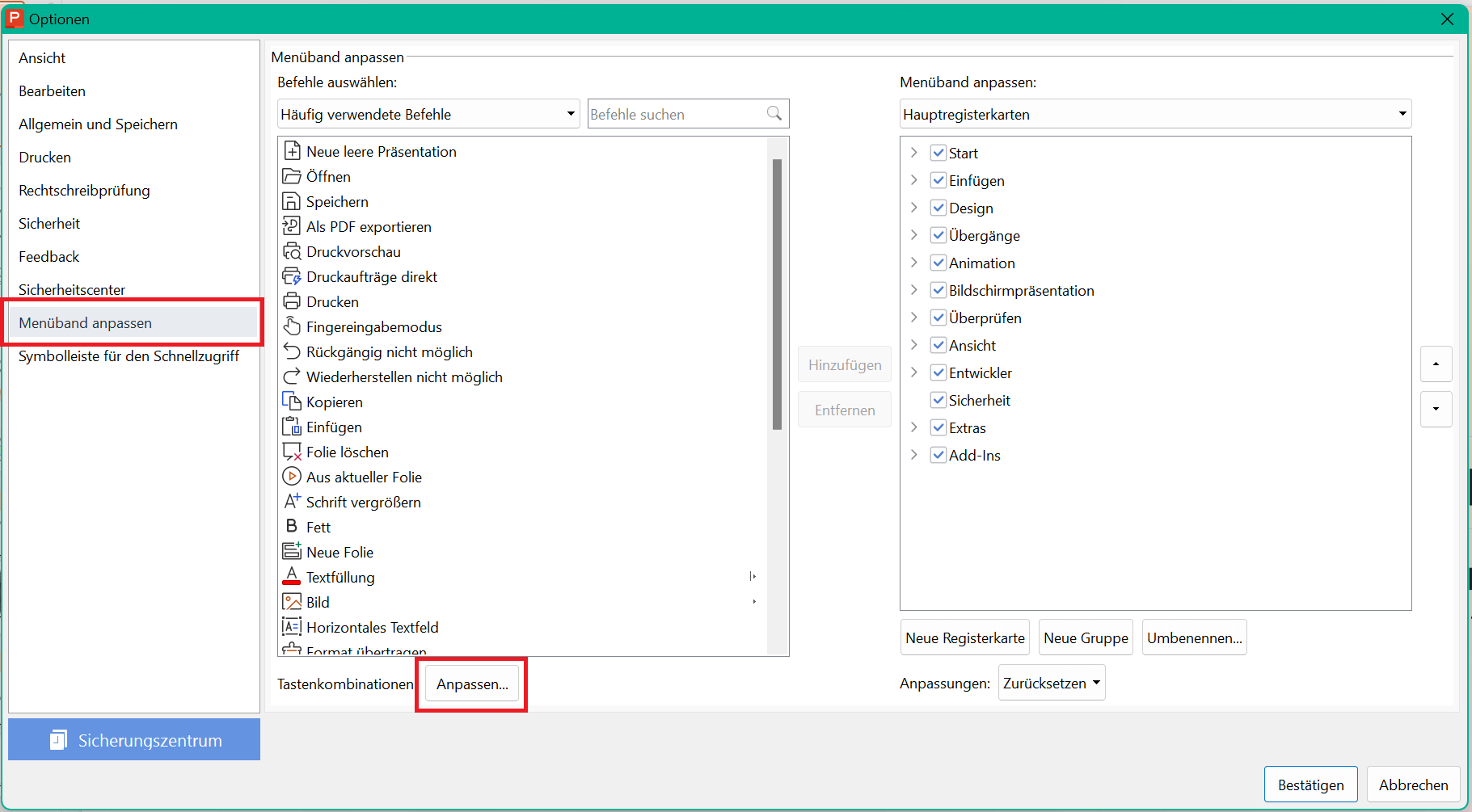Expand the Extras tree node
Viewport: 1472px width, 812px height.
point(914,427)
